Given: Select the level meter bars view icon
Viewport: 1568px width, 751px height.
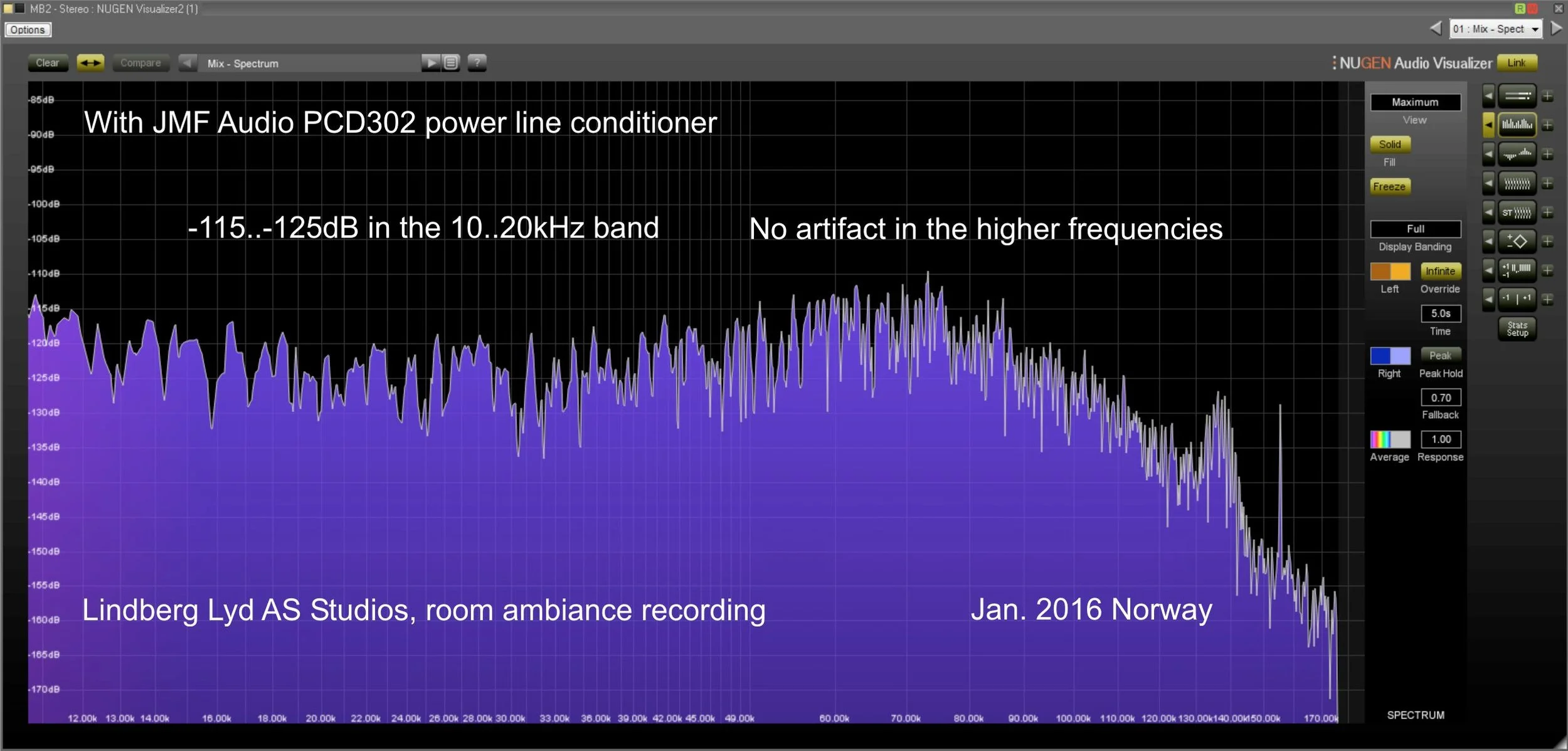Looking at the screenshot, I should click(x=1517, y=96).
